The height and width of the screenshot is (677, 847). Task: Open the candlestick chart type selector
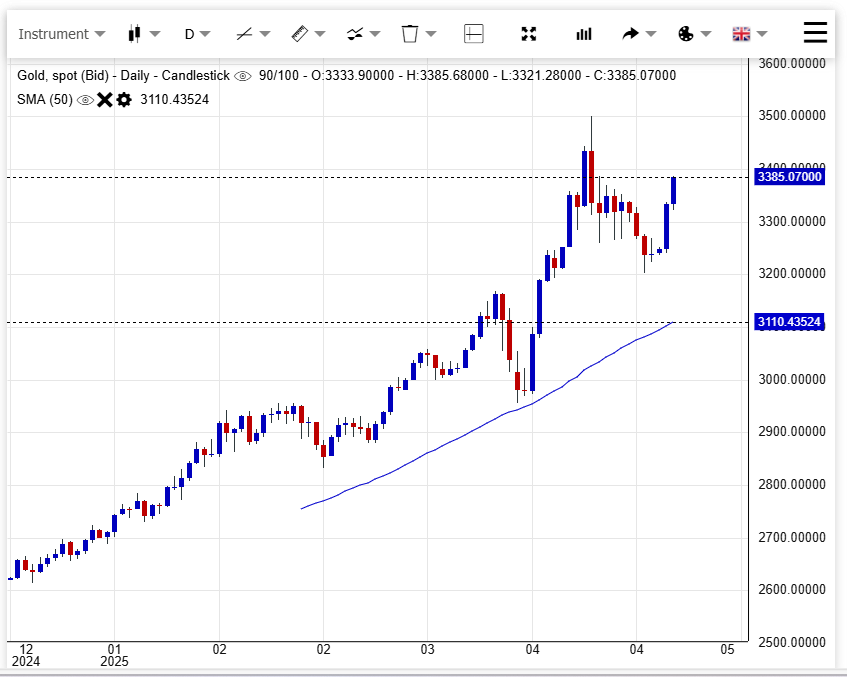143,34
